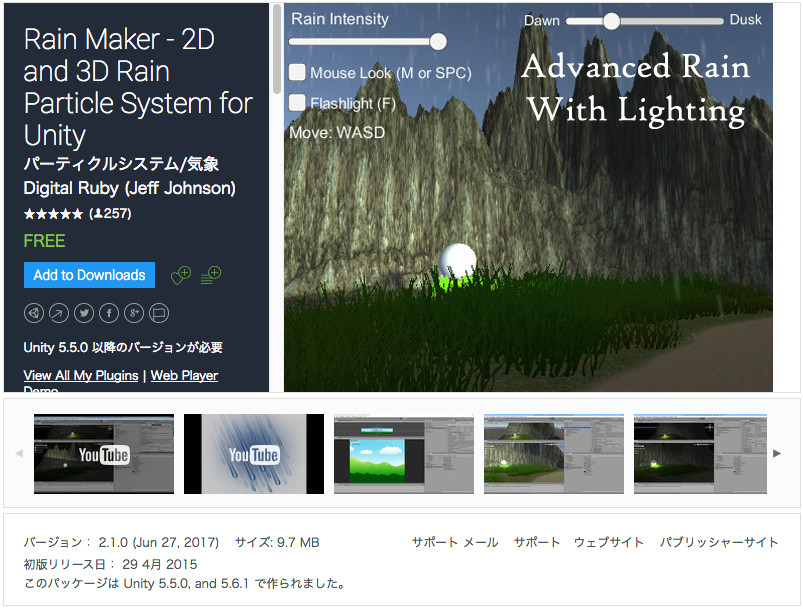Add asset to wishlist with heart icon
The image size is (803, 609).
181,275
